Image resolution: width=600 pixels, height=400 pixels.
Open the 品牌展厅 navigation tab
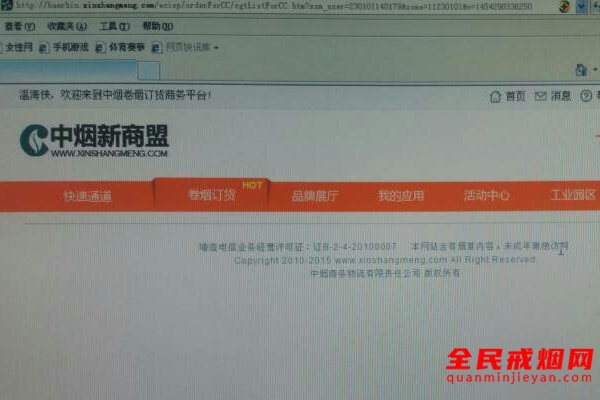(x=315, y=196)
